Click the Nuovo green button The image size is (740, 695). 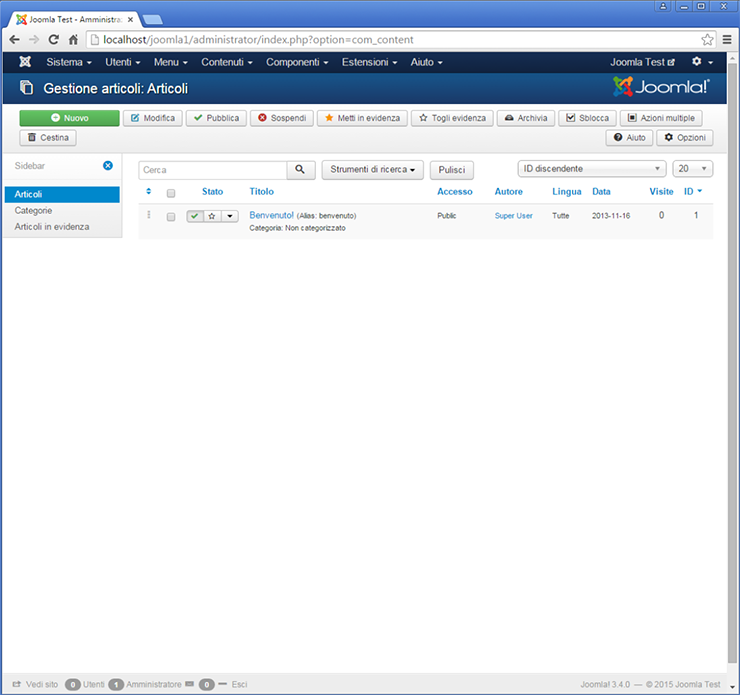click(69, 118)
